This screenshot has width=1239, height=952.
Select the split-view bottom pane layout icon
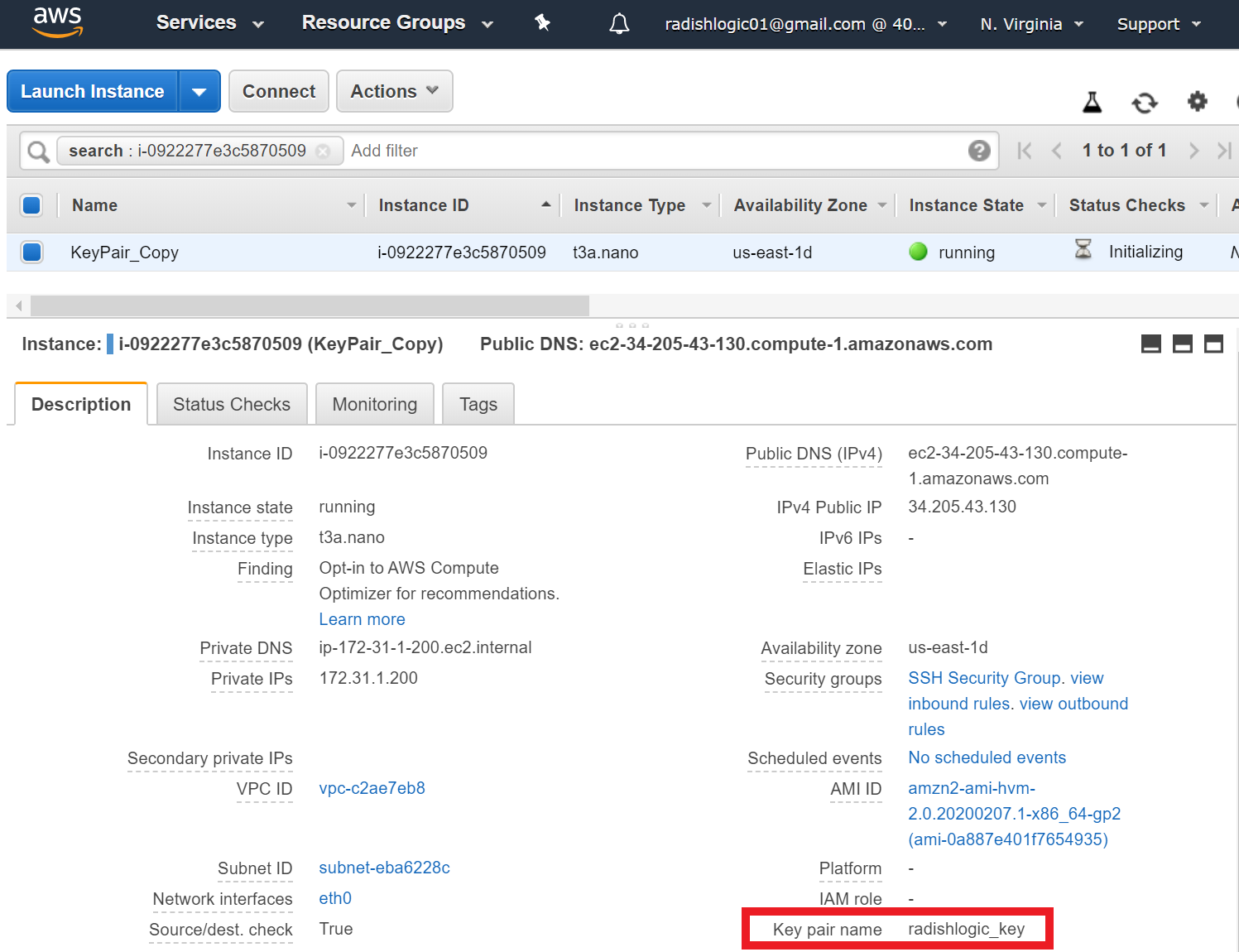(x=1182, y=344)
